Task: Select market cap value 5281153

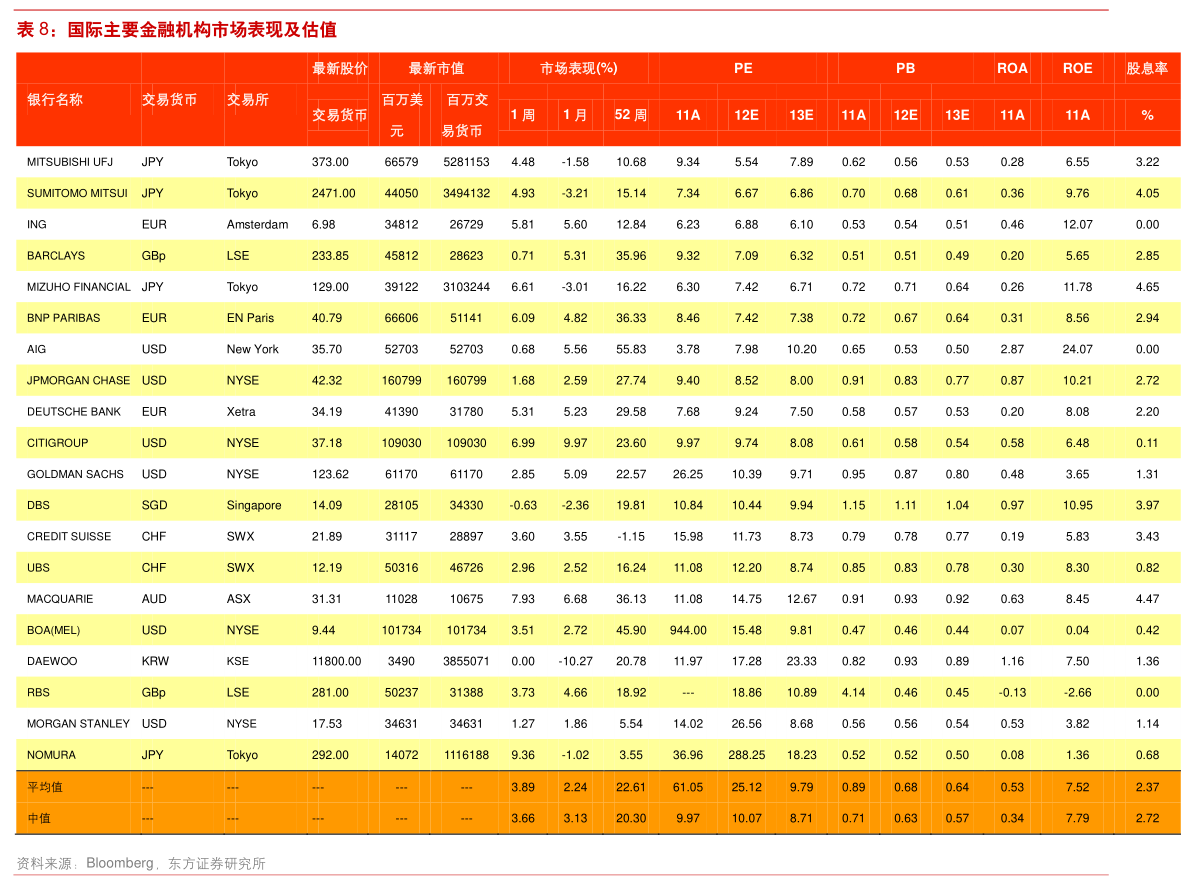Action: (x=466, y=162)
